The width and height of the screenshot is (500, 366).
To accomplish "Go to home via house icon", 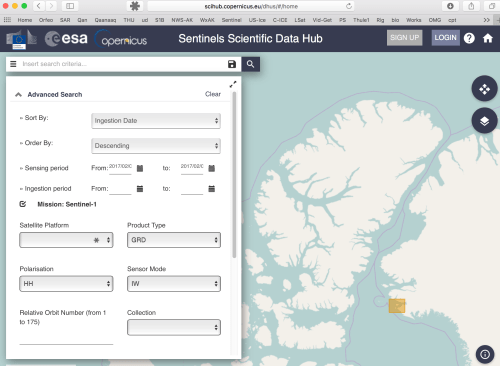I will (x=488, y=38).
